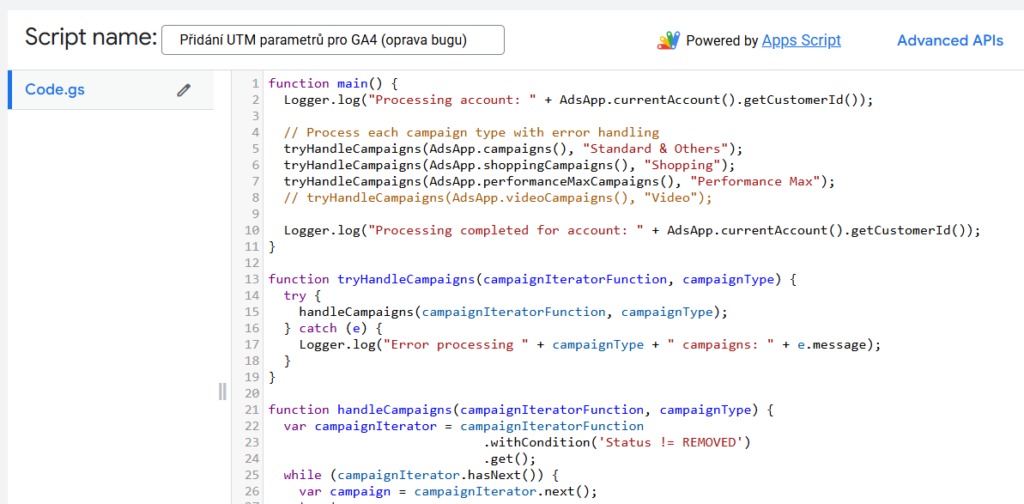Click the "Processing completed for account" log line

tap(632, 230)
